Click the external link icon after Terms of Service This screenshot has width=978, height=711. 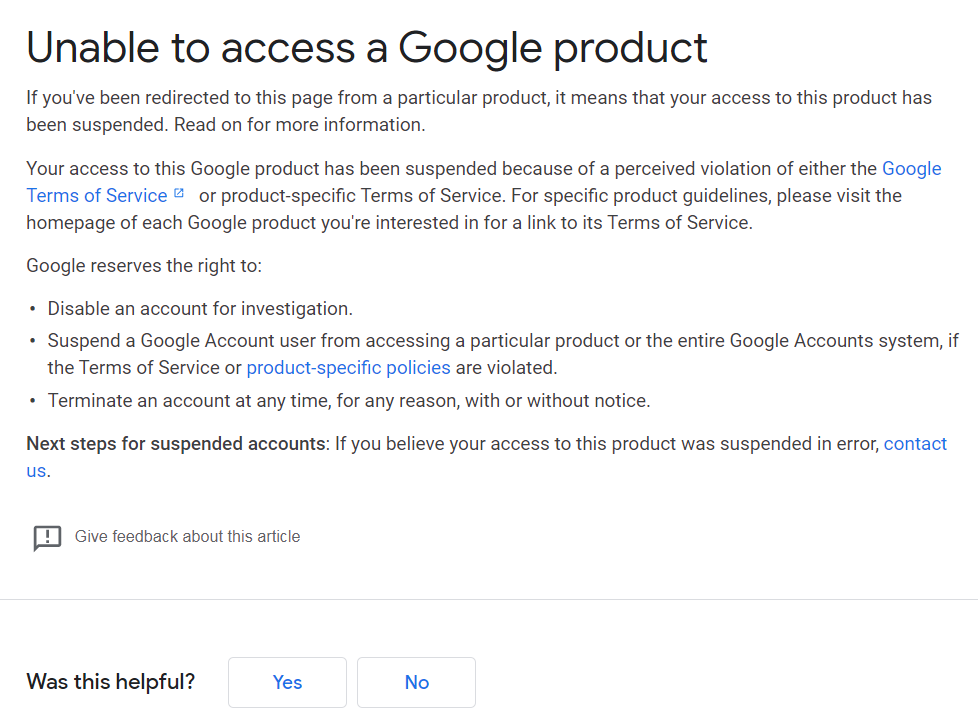tap(179, 194)
